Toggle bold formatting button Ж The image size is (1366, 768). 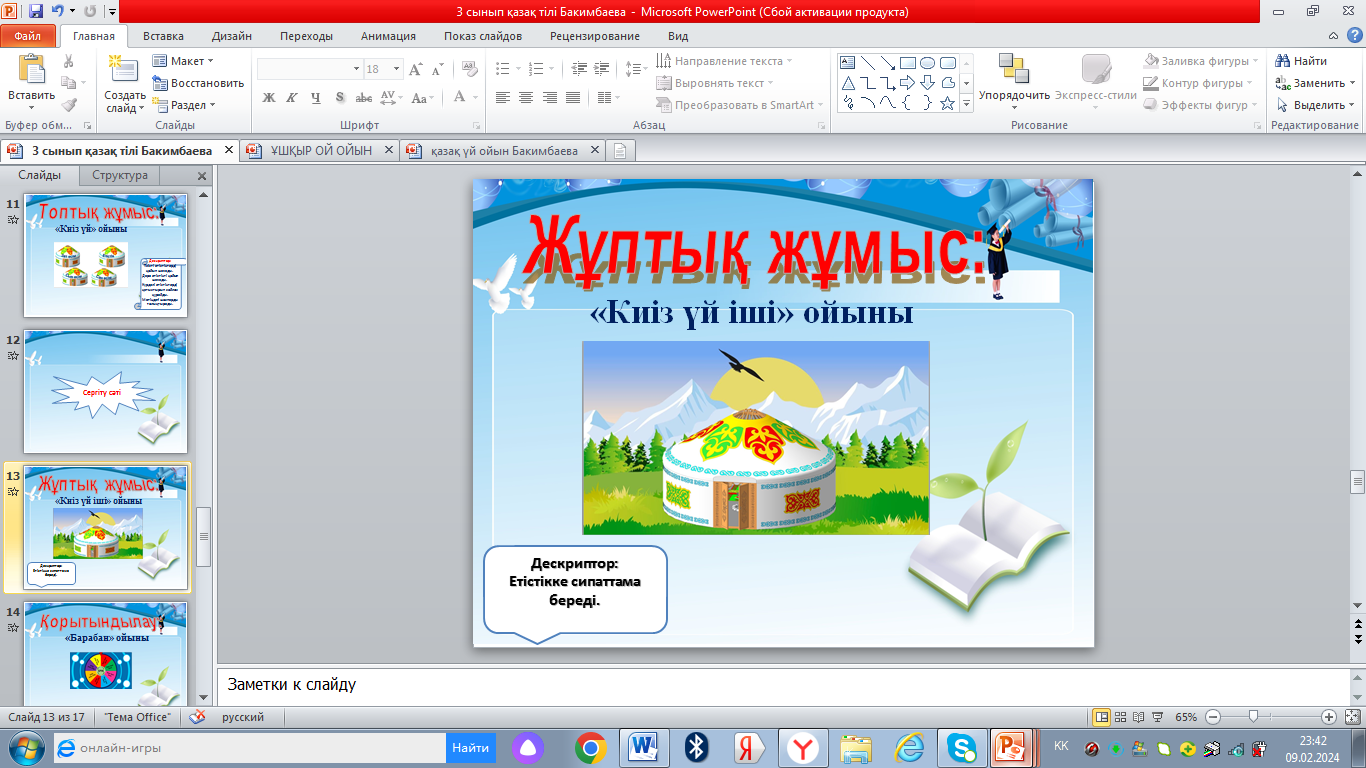[x=268, y=98]
